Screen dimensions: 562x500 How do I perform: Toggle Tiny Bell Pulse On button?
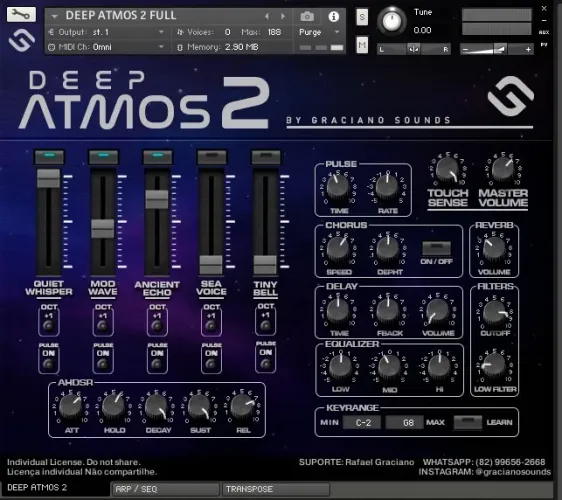[266, 363]
